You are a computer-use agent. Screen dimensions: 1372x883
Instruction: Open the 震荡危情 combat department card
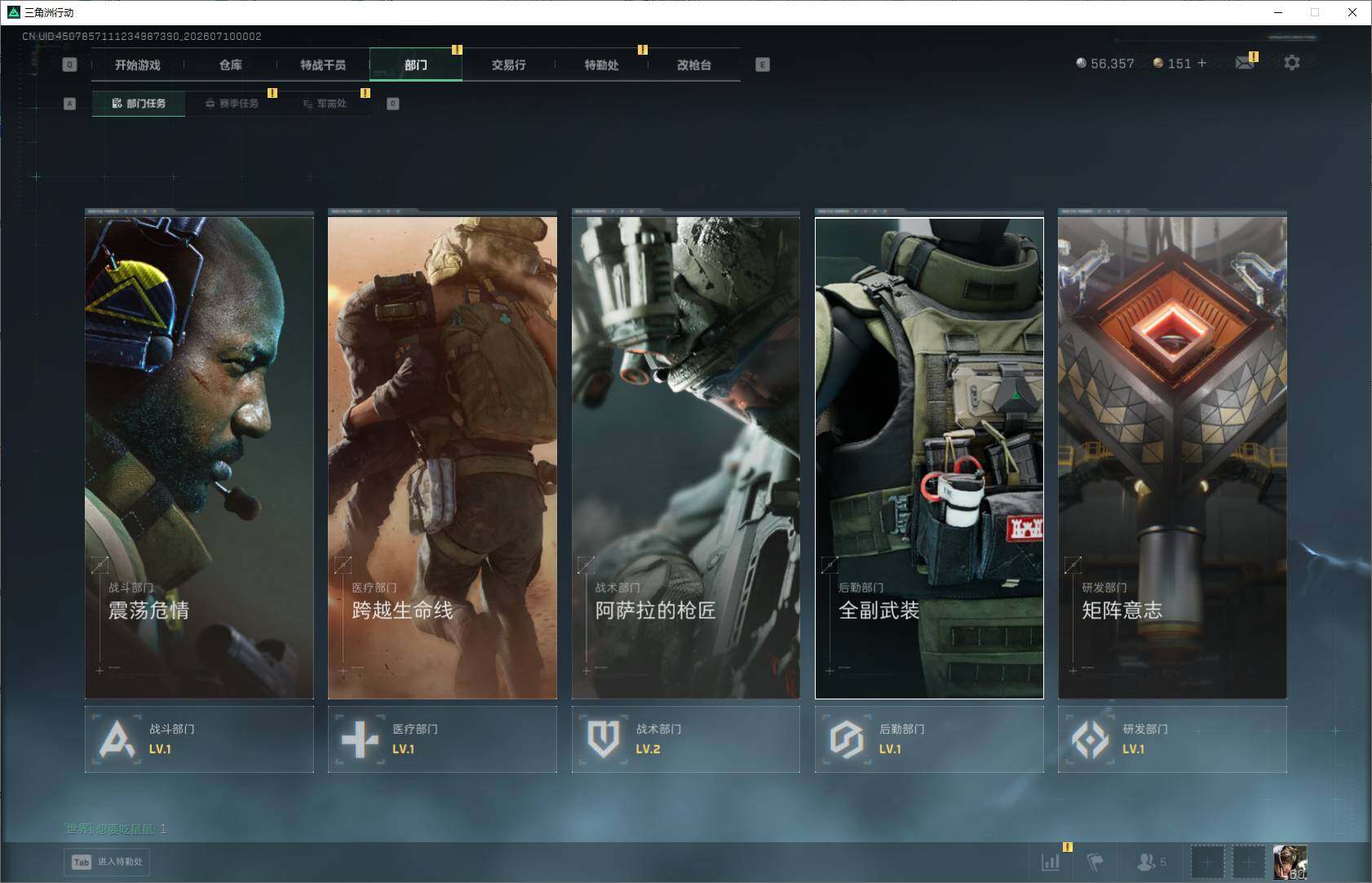click(199, 455)
